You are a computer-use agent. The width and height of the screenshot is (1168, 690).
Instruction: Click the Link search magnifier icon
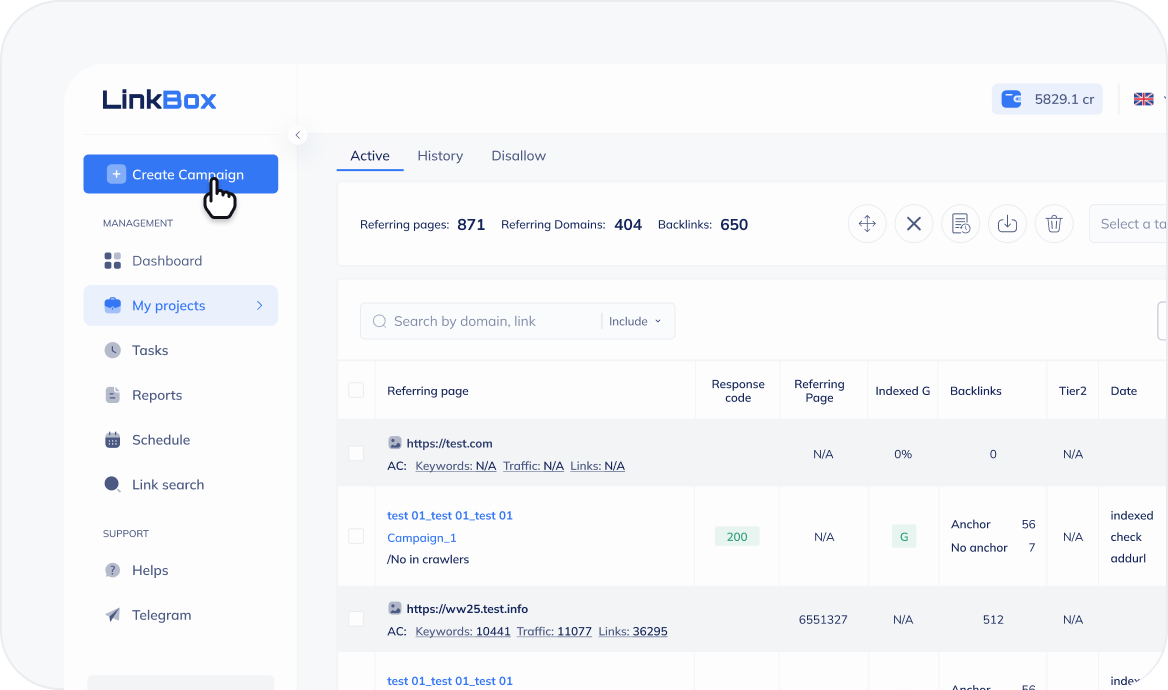tap(112, 484)
